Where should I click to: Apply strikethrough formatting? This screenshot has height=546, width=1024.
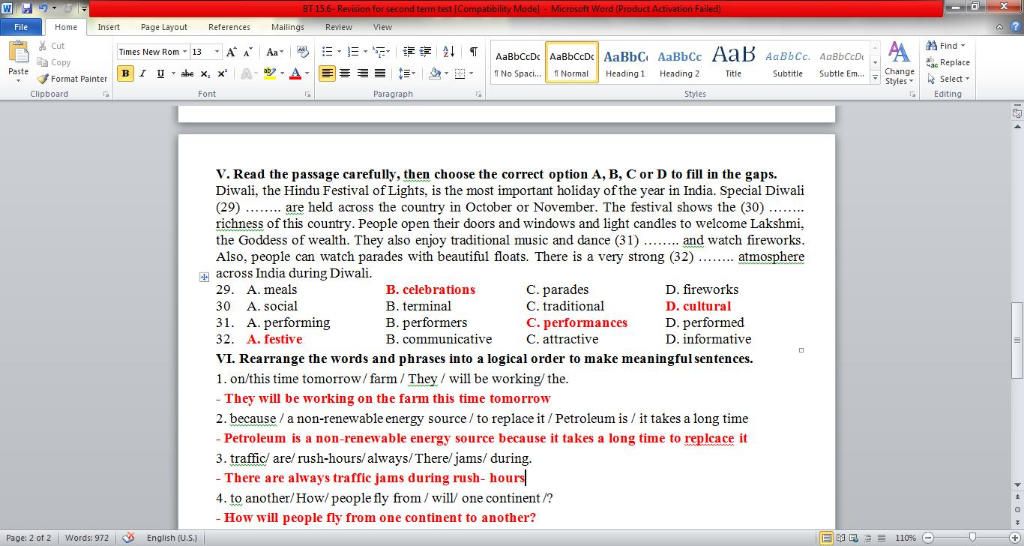coord(187,74)
